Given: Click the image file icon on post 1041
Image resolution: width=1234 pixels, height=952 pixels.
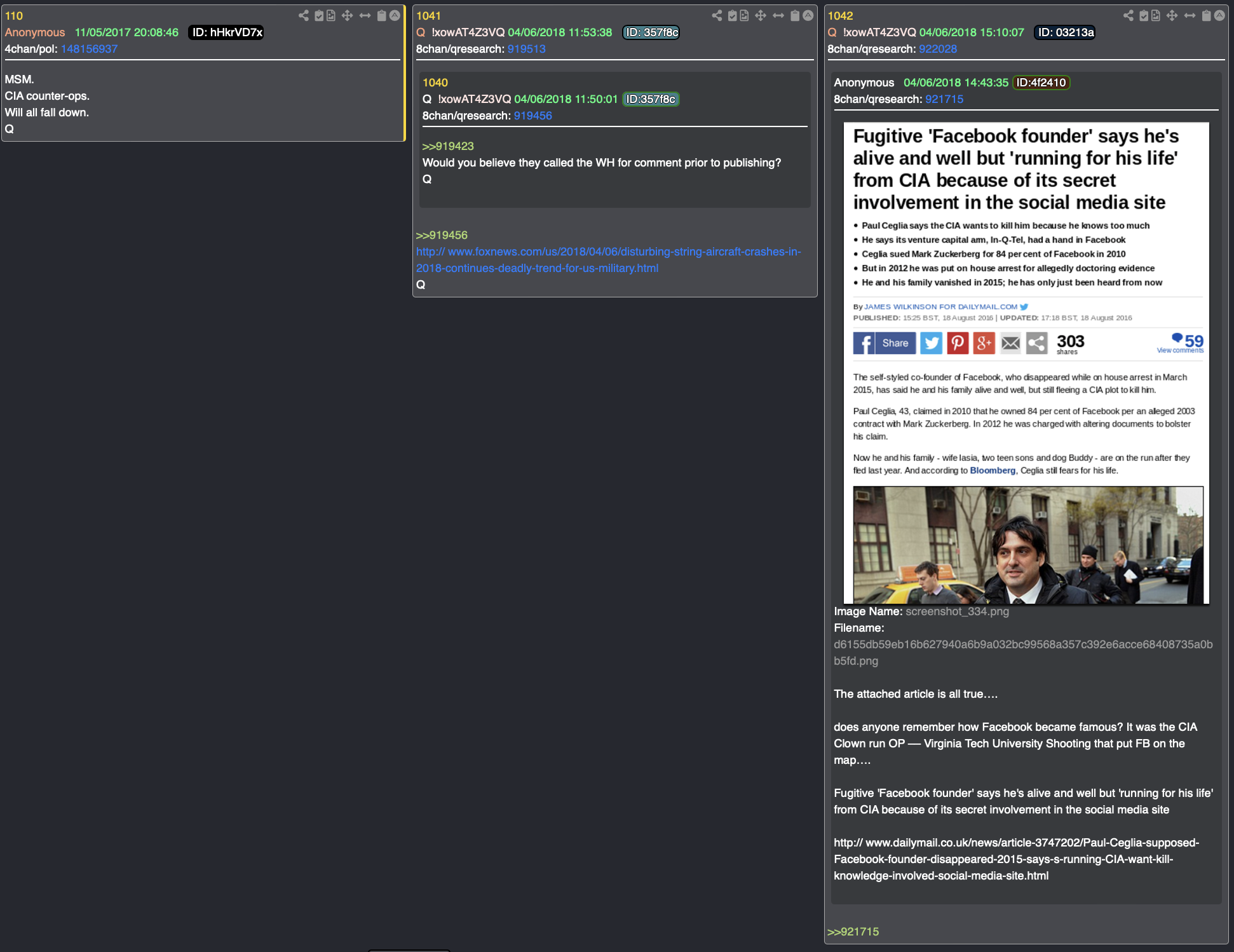Looking at the screenshot, I should (744, 15).
